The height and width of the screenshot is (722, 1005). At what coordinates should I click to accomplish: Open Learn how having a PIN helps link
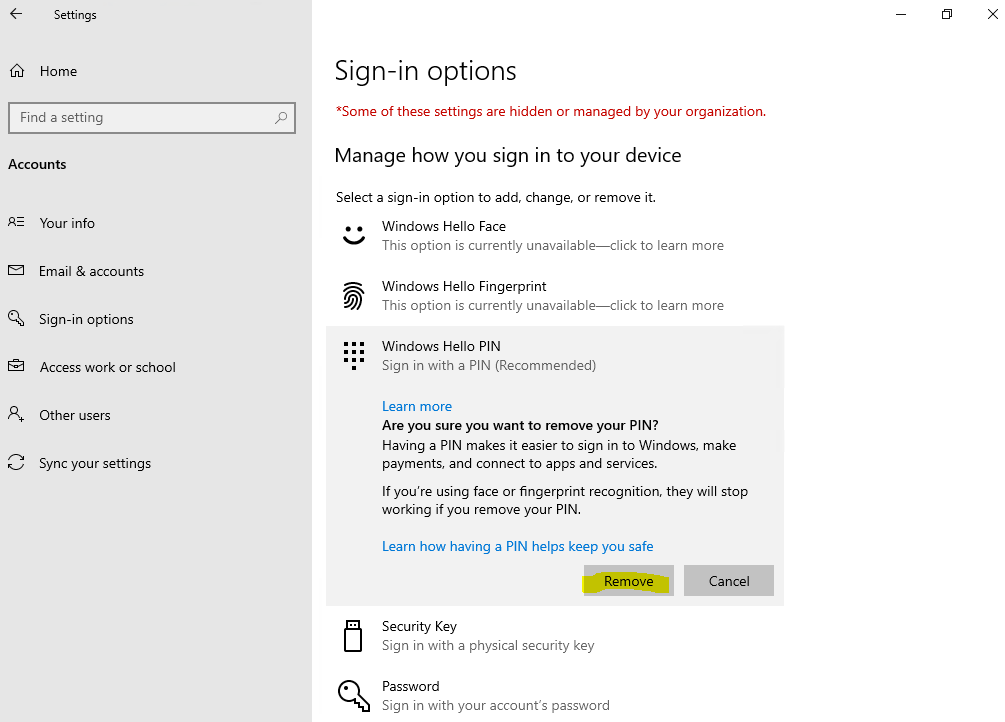pyautogui.click(x=517, y=546)
